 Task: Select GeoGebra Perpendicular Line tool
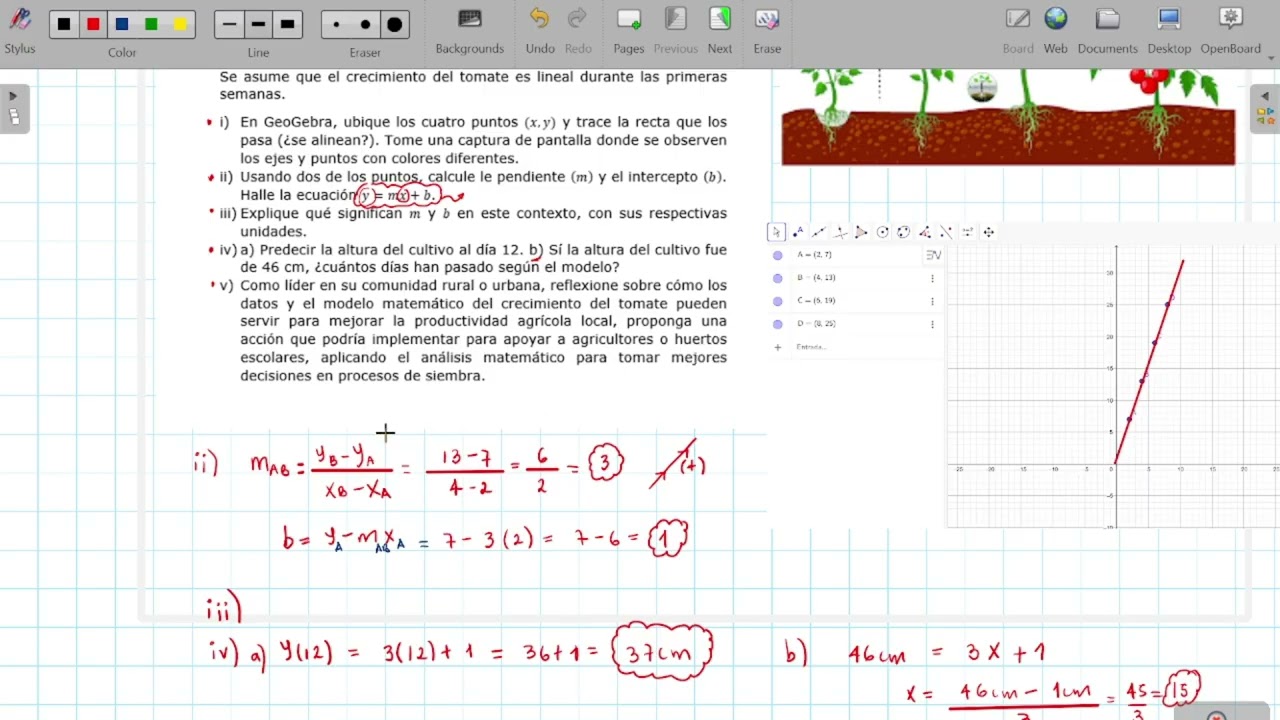coord(840,232)
